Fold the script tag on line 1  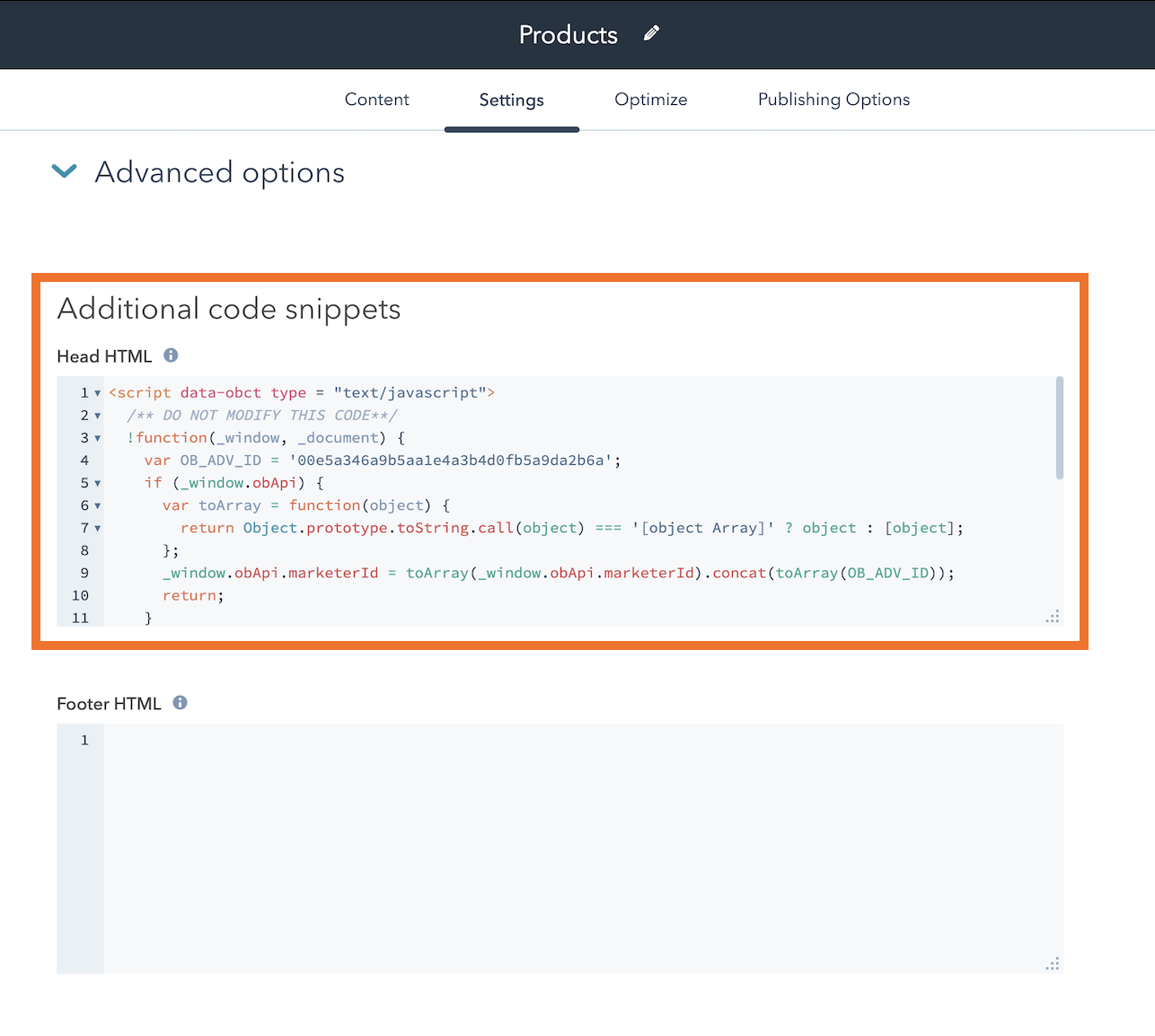click(x=98, y=393)
